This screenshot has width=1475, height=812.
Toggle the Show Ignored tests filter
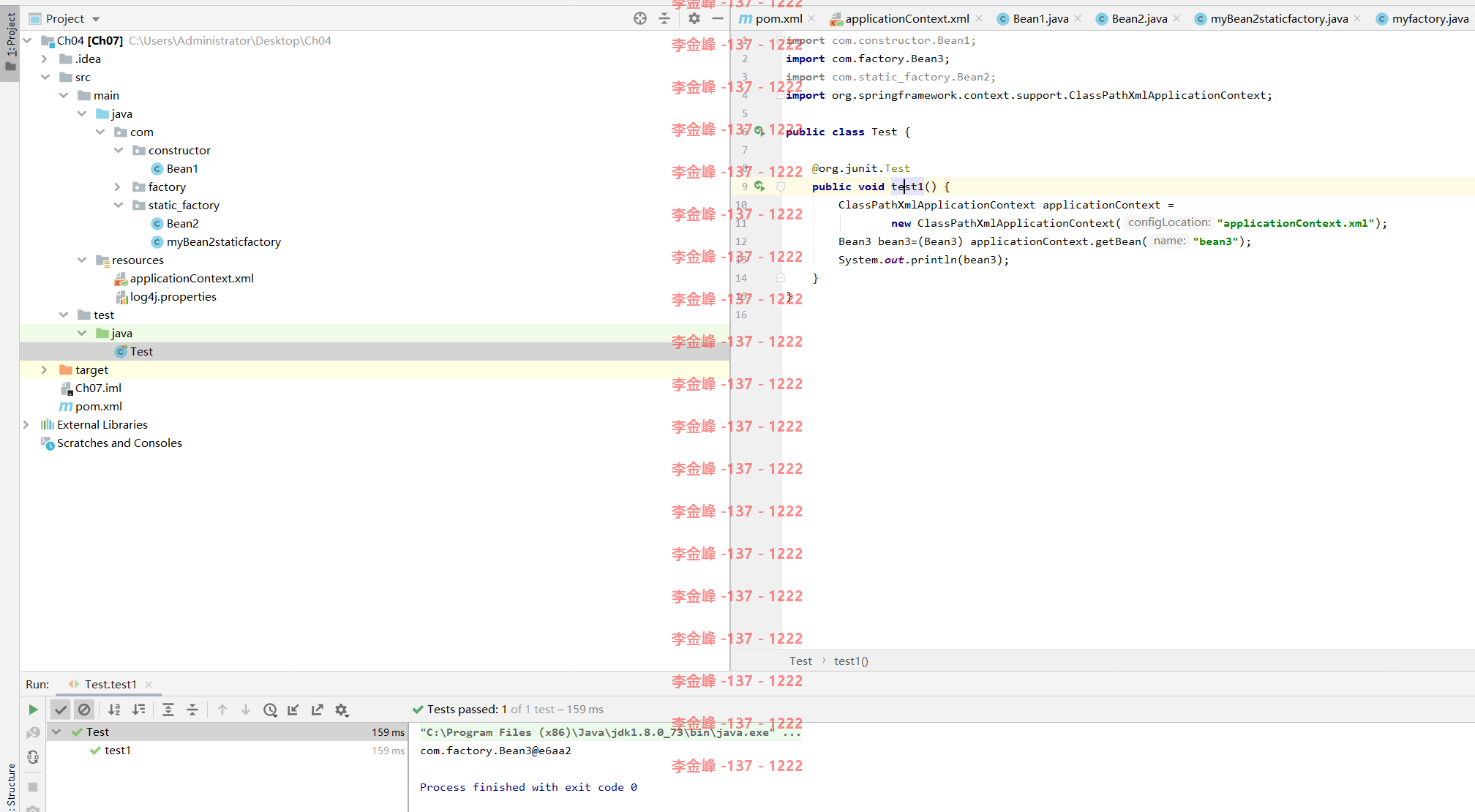[x=84, y=710]
